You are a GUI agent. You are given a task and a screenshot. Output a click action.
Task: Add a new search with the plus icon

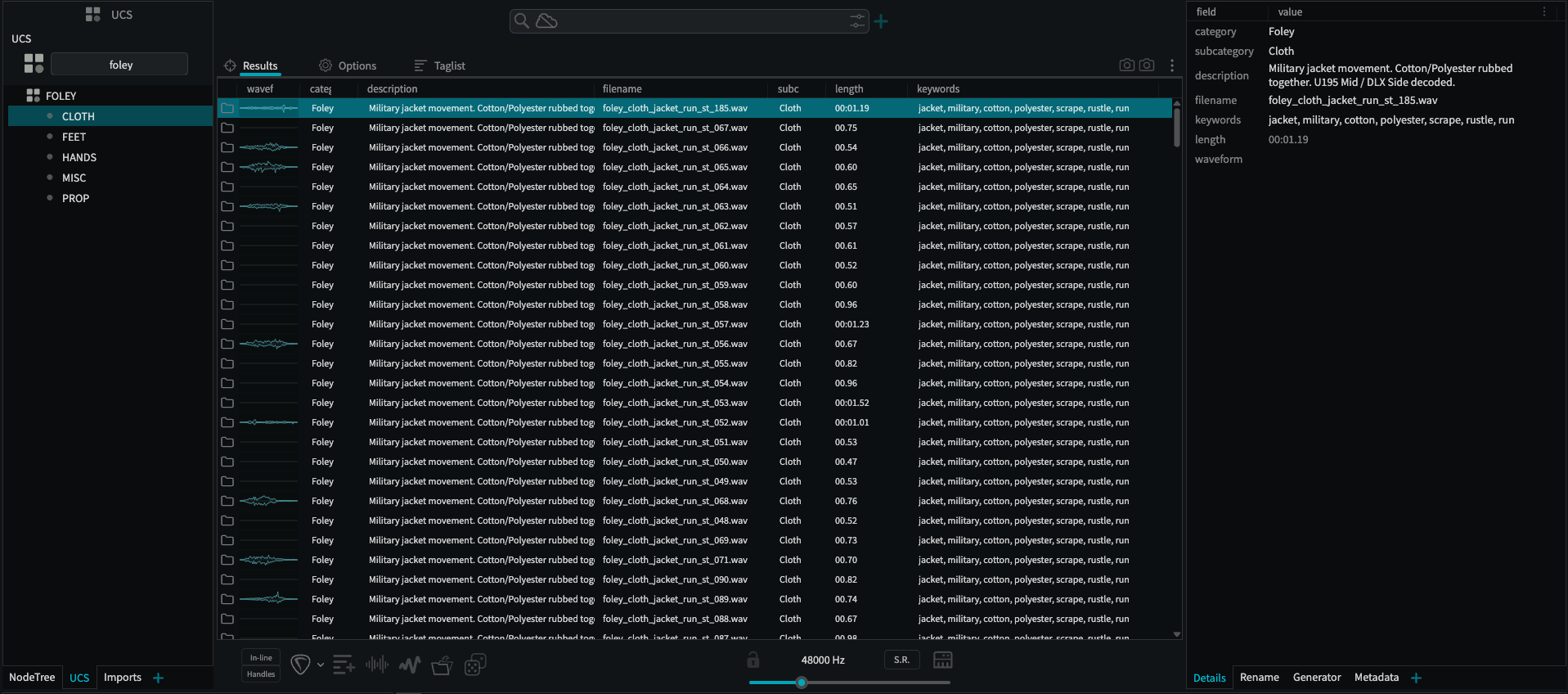[881, 21]
